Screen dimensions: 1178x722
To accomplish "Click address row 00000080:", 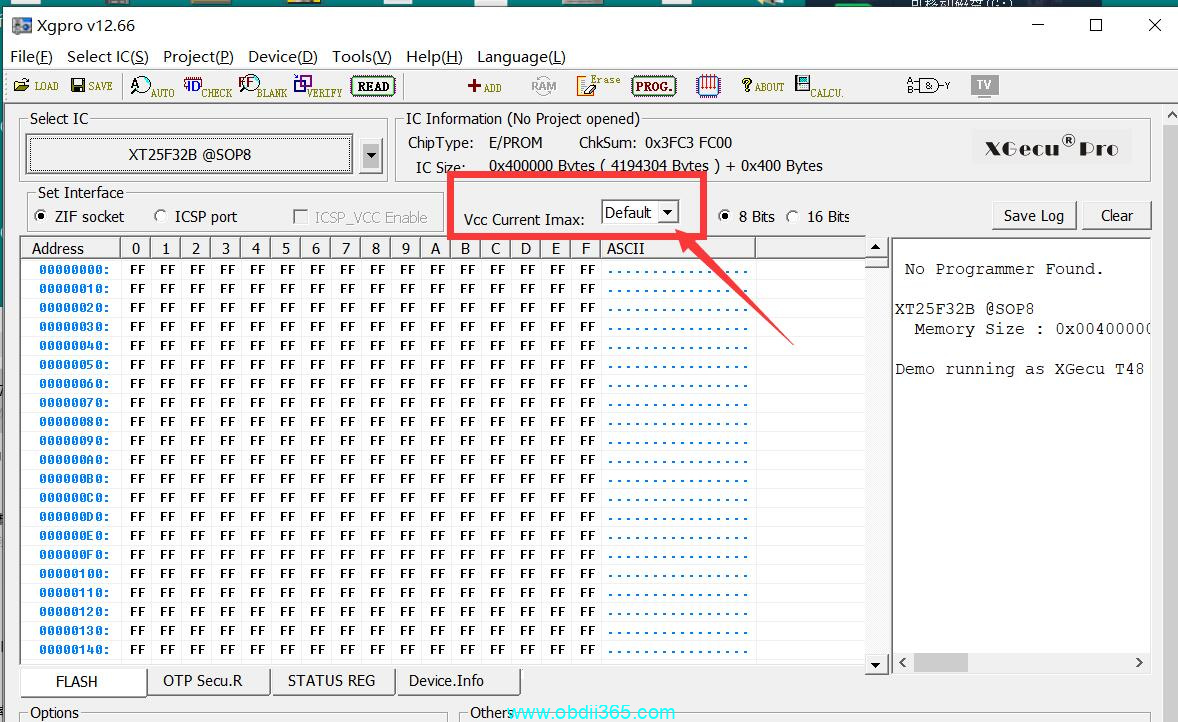I will [74, 421].
